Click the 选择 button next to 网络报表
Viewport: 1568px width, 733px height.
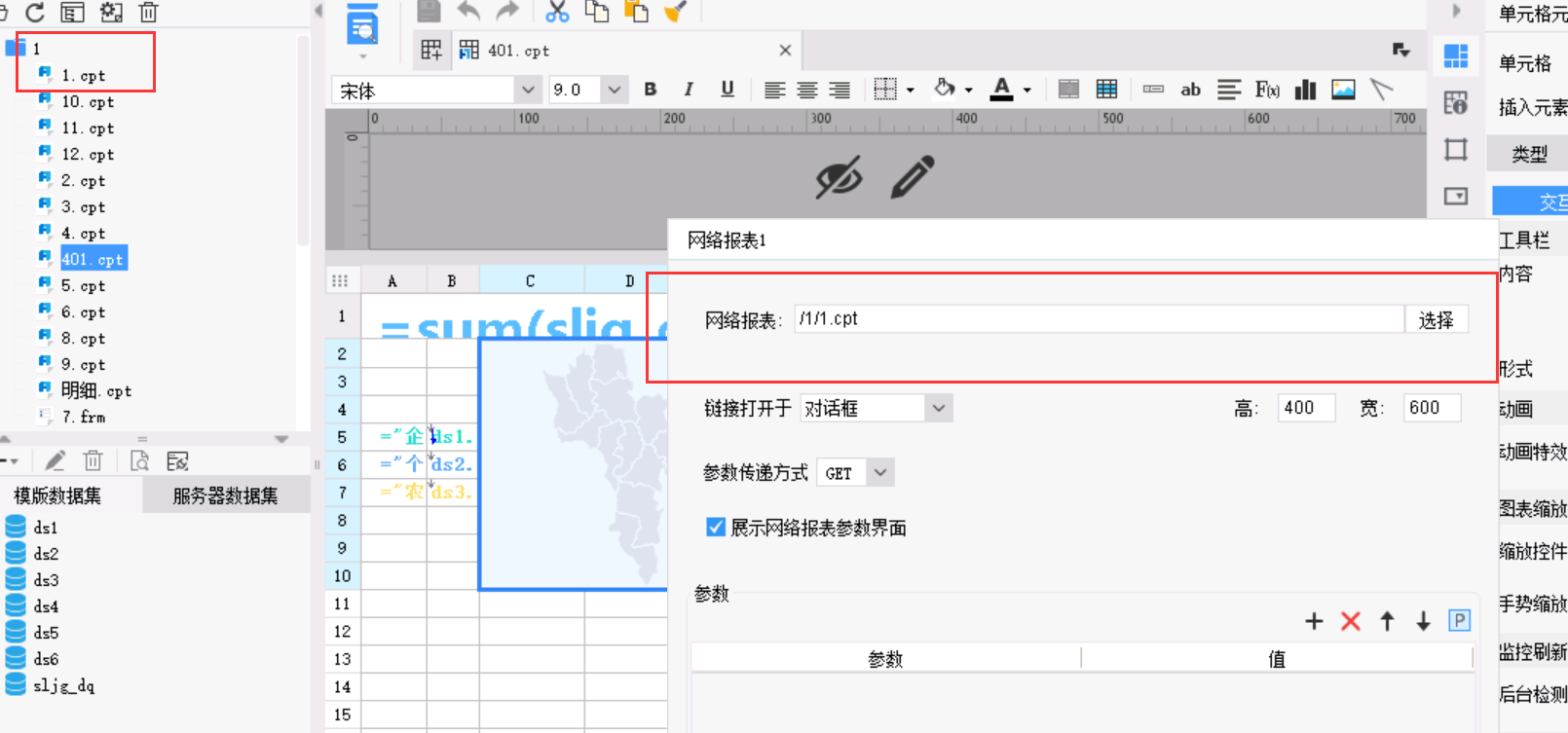tap(1436, 320)
